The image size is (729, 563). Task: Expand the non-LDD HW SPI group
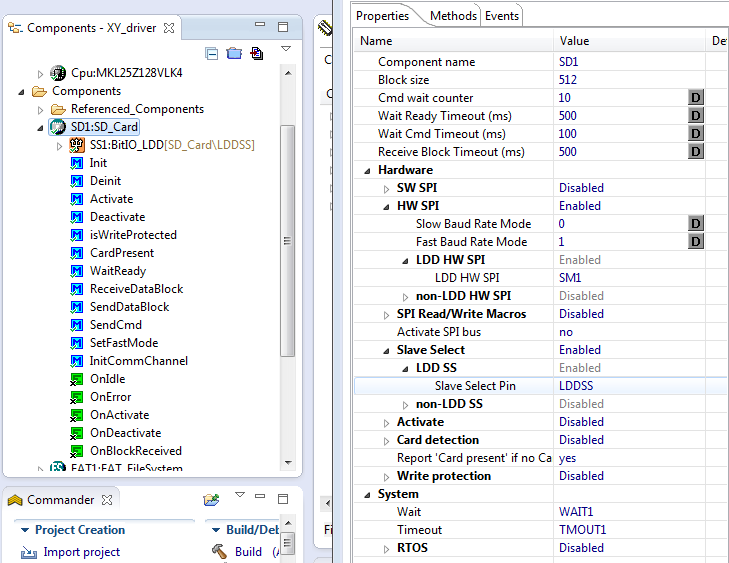click(x=405, y=297)
